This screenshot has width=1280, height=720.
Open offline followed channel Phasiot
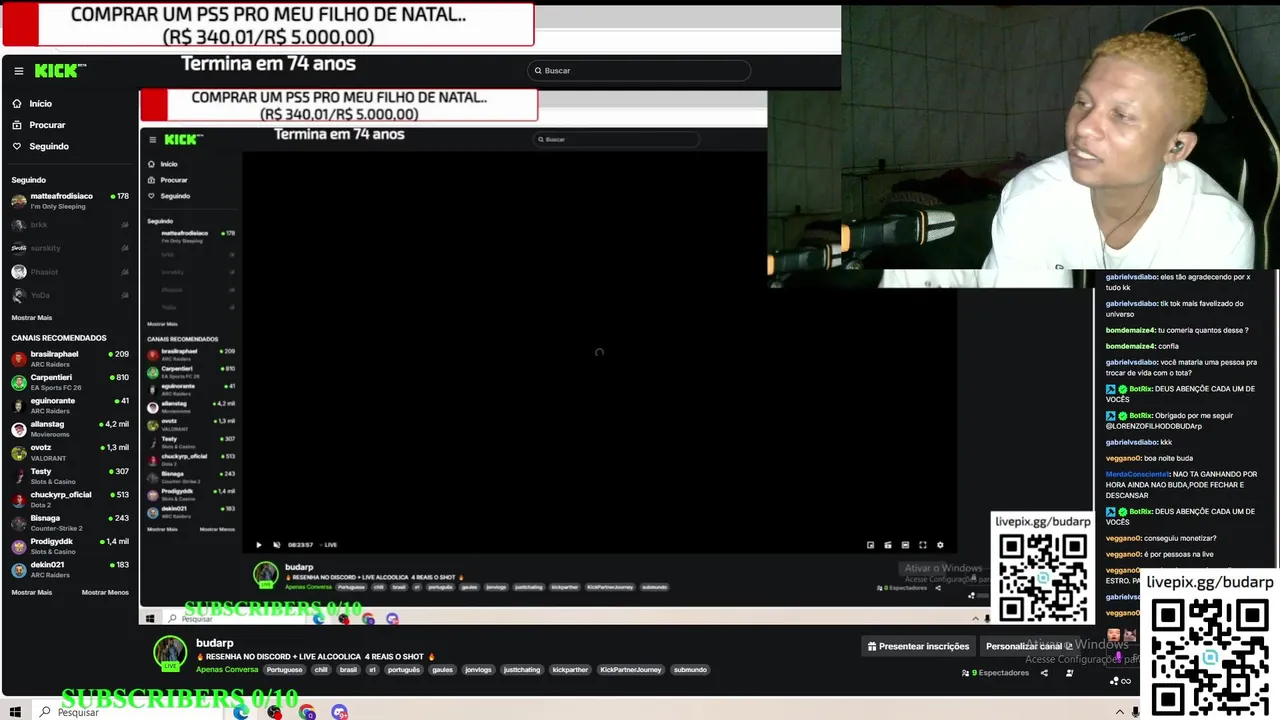(70, 272)
